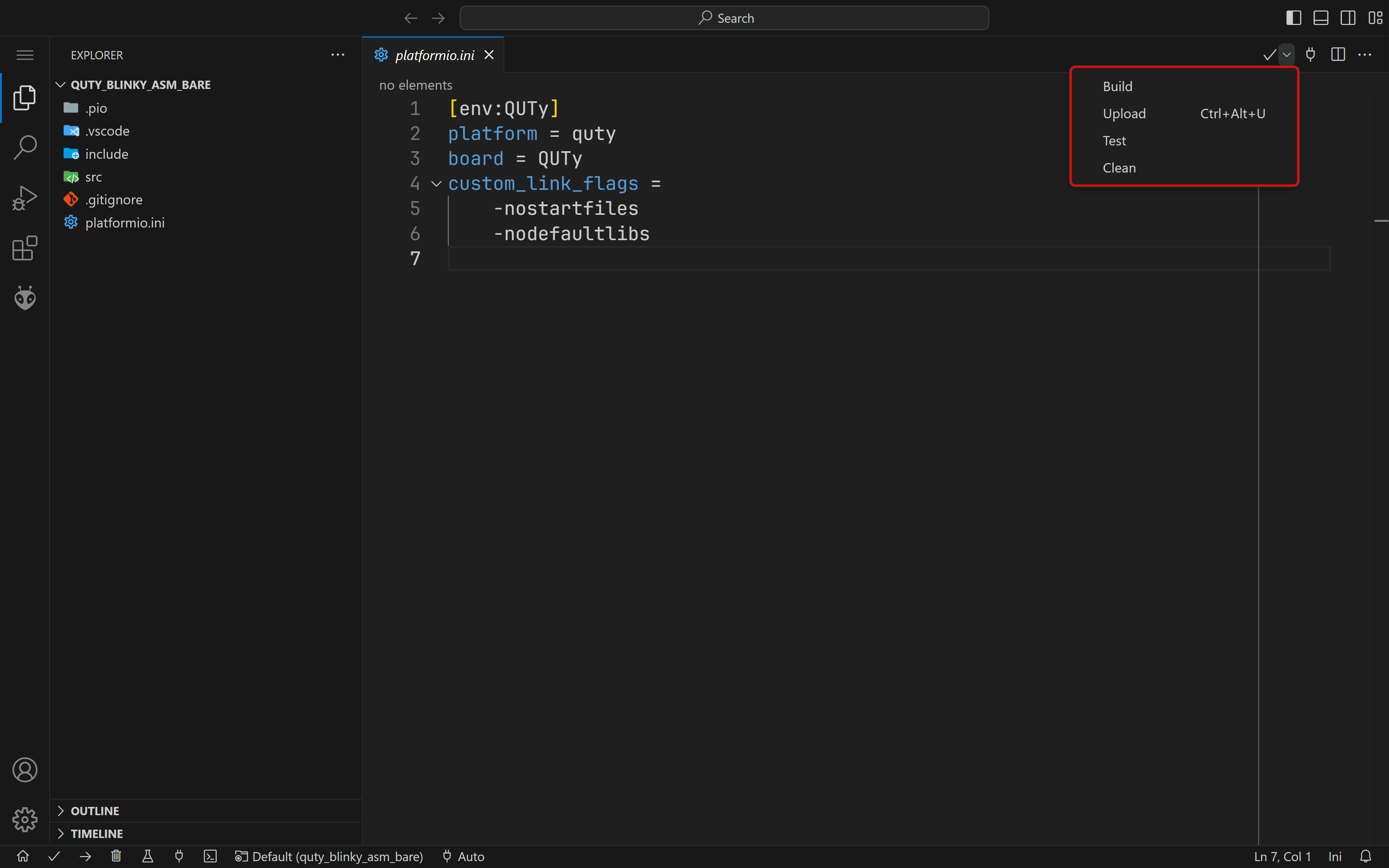The height and width of the screenshot is (868, 1389).
Task: Click the Serial Monitor plug icon in editor toolbar
Action: coord(1311,55)
